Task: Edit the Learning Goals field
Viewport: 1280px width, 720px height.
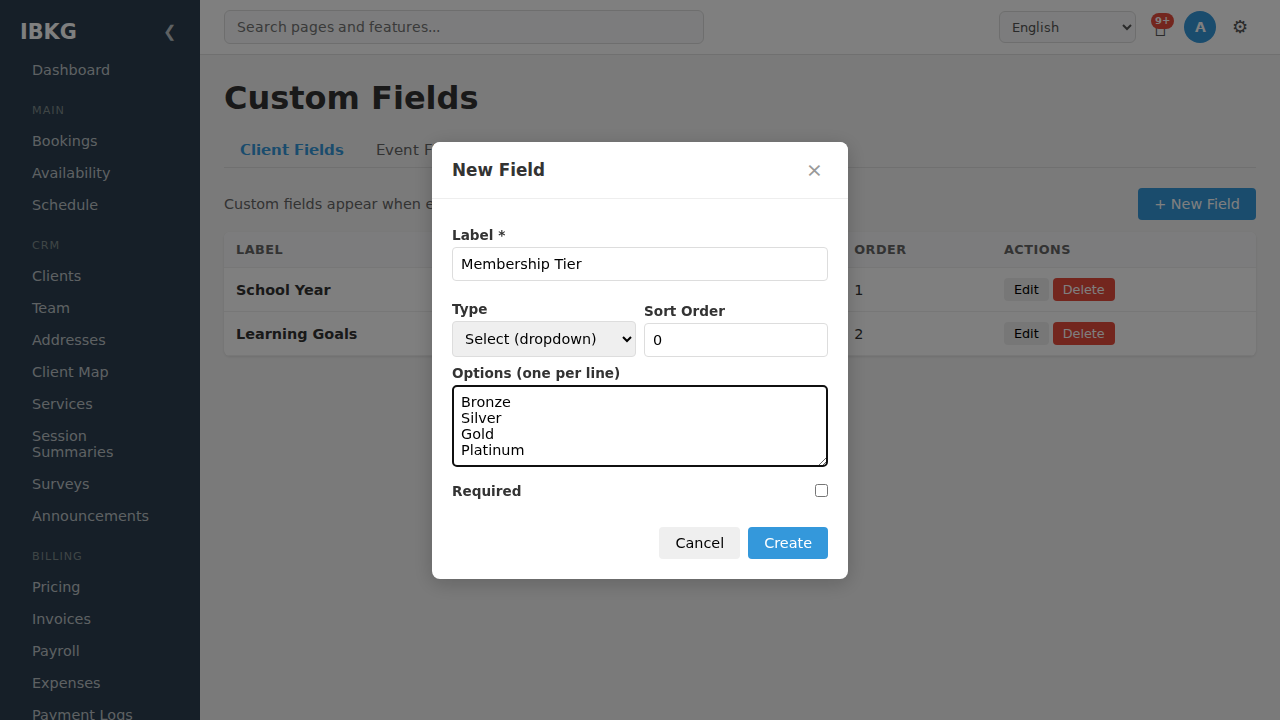Action: [1026, 334]
